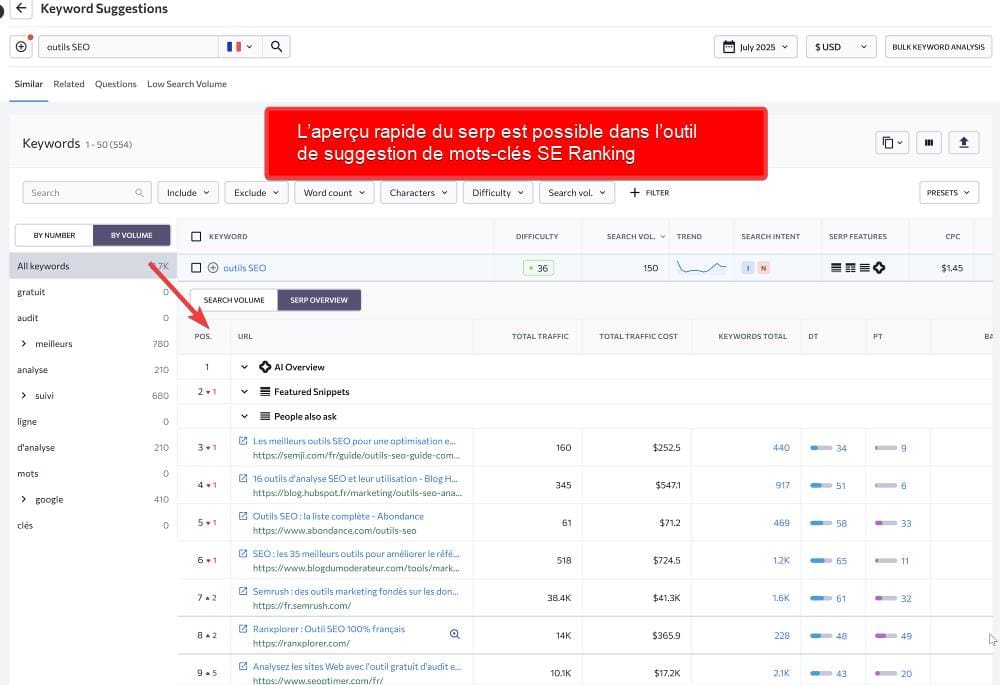Switch to the Related tab

[69, 84]
